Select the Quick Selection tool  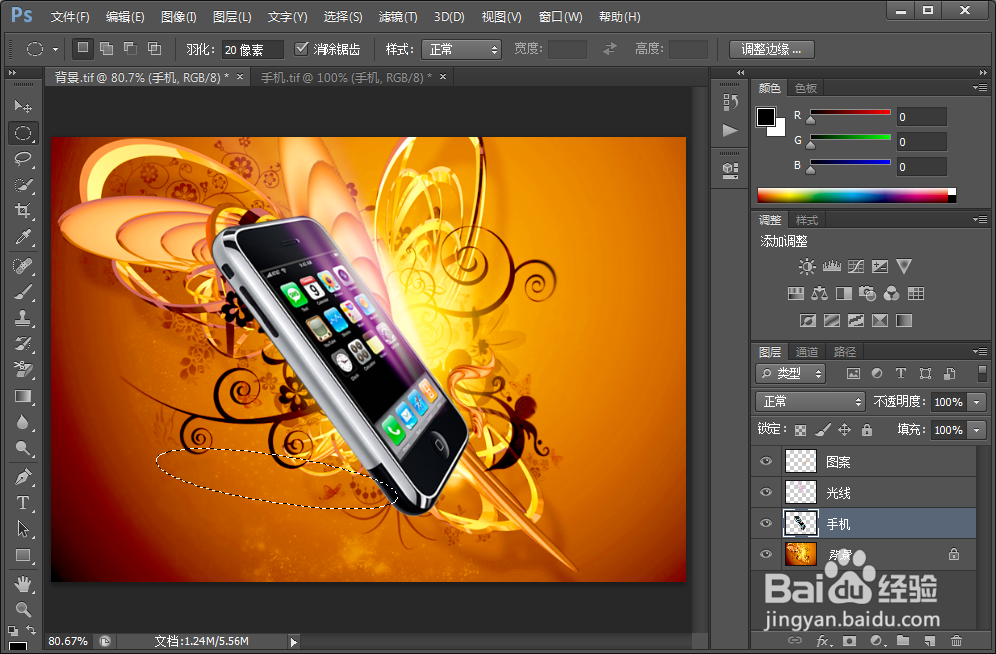tap(23, 185)
